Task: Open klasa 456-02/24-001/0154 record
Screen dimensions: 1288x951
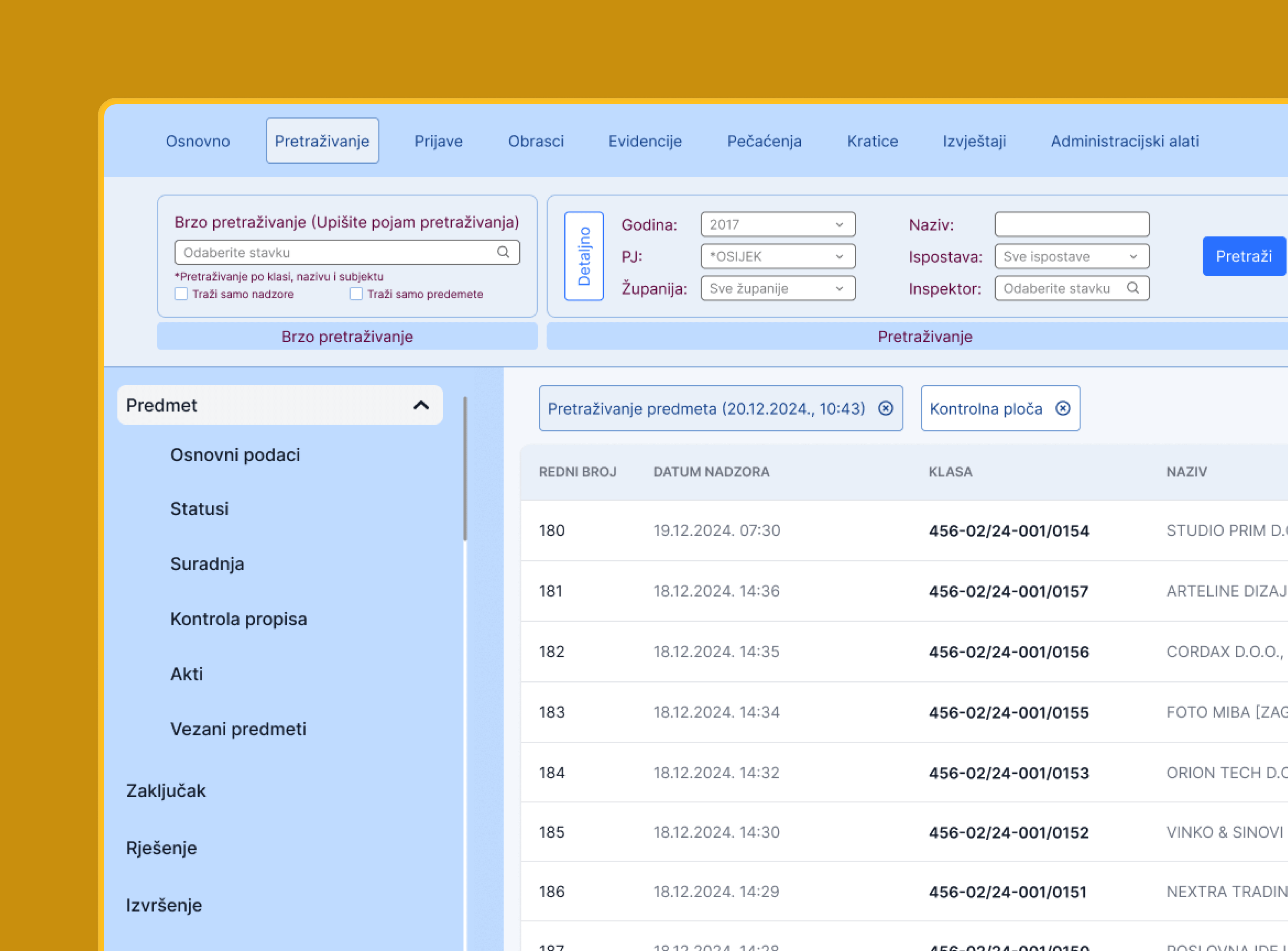Action: coord(1008,531)
